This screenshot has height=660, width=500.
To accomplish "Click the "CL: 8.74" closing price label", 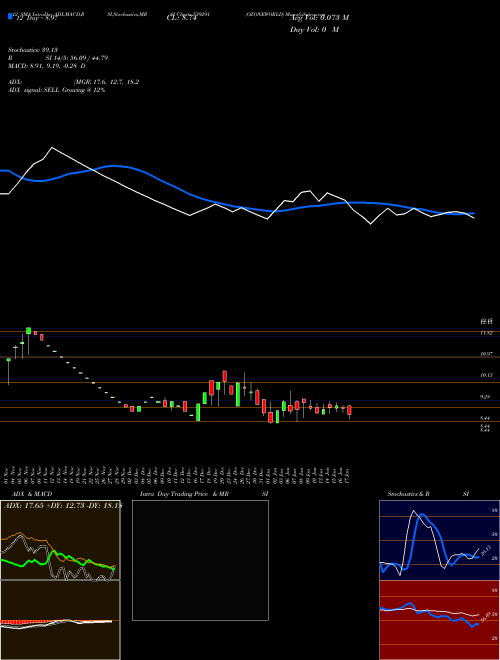I will pos(182,18).
